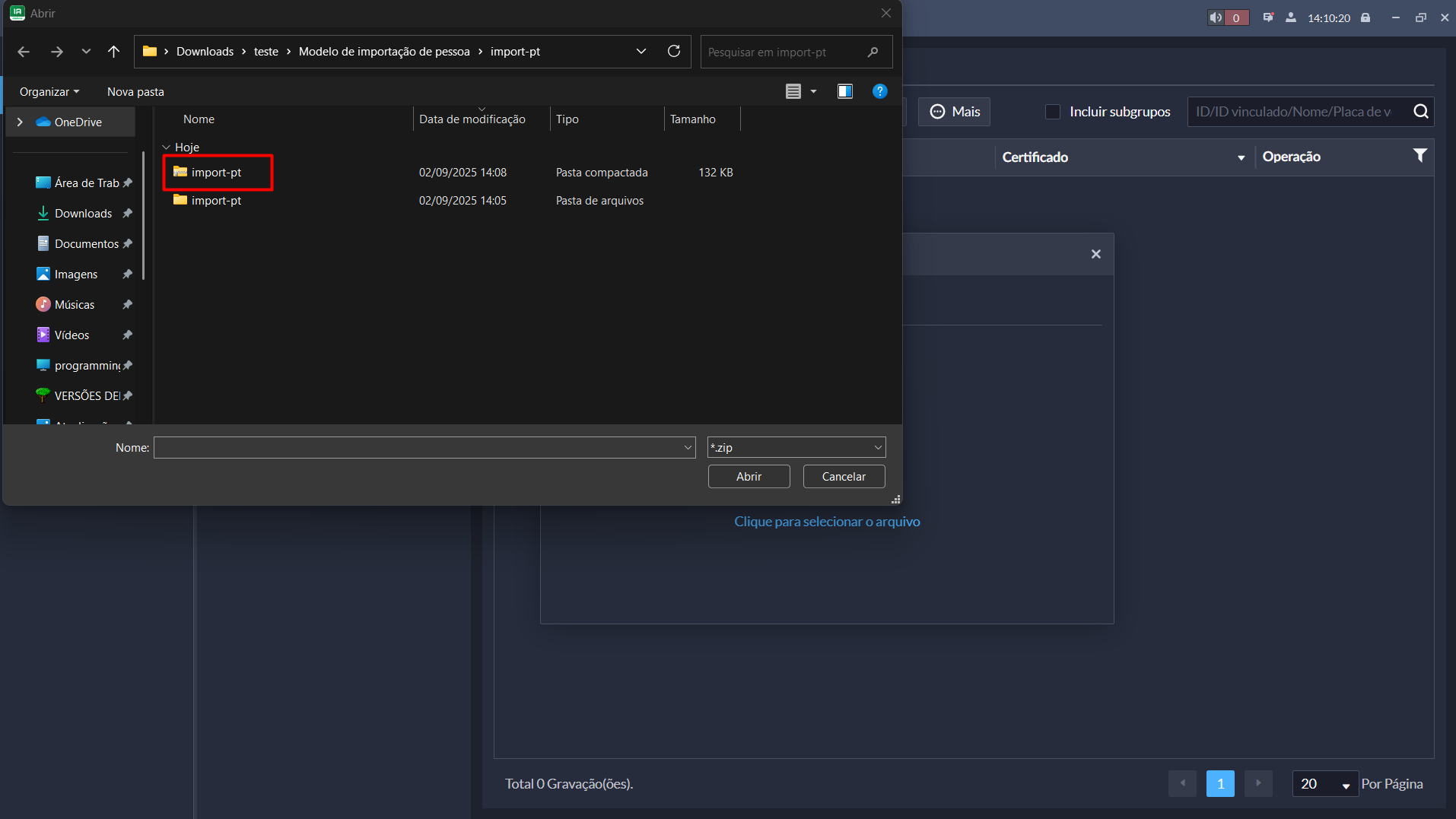Click the search magnifier in ID search box
Viewport: 1456px width, 819px height.
pos(1420,112)
